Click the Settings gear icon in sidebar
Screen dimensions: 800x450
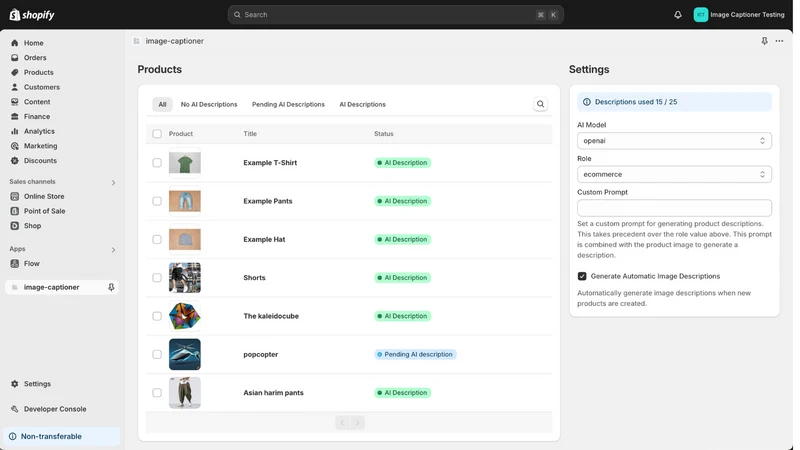click(15, 384)
